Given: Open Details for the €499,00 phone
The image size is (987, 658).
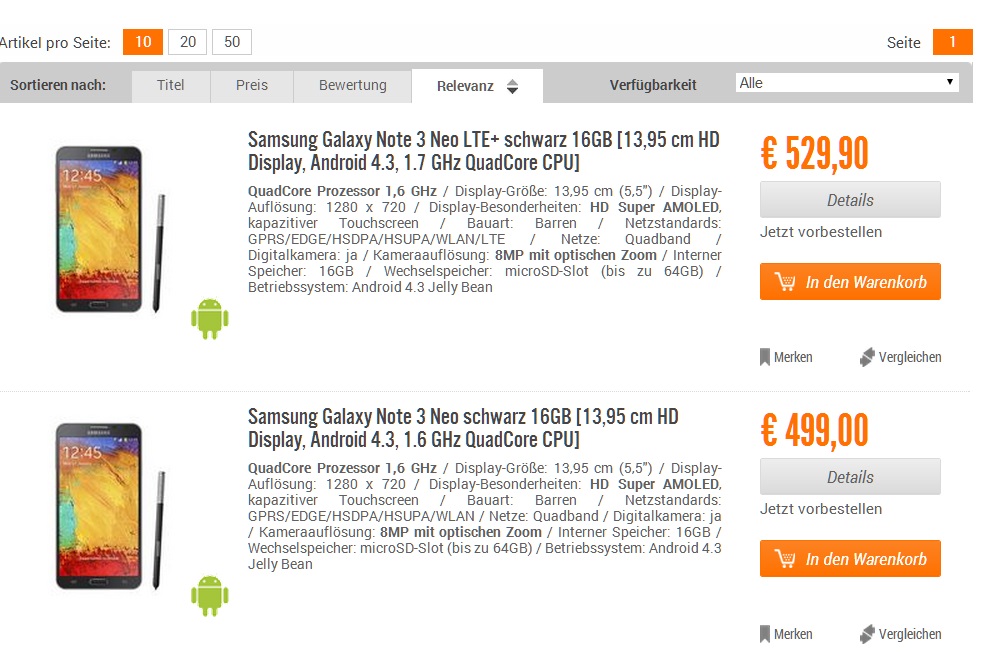Looking at the screenshot, I should [850, 477].
